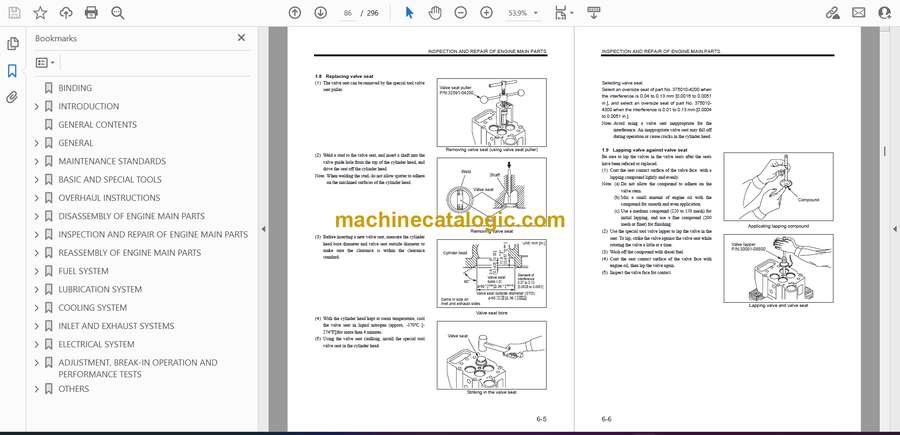This screenshot has height=435, width=900.
Task: Click the '1.9 Lapping valve against valve seat' heading
Action: (644, 150)
